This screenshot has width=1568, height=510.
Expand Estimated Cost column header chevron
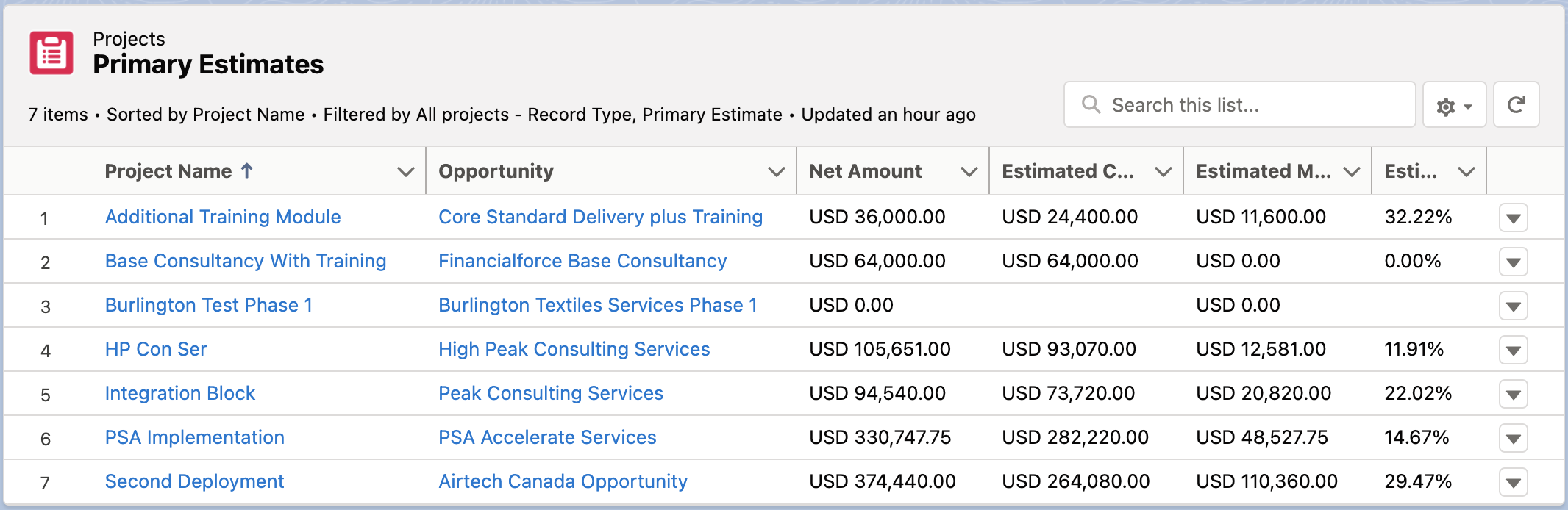1163,172
